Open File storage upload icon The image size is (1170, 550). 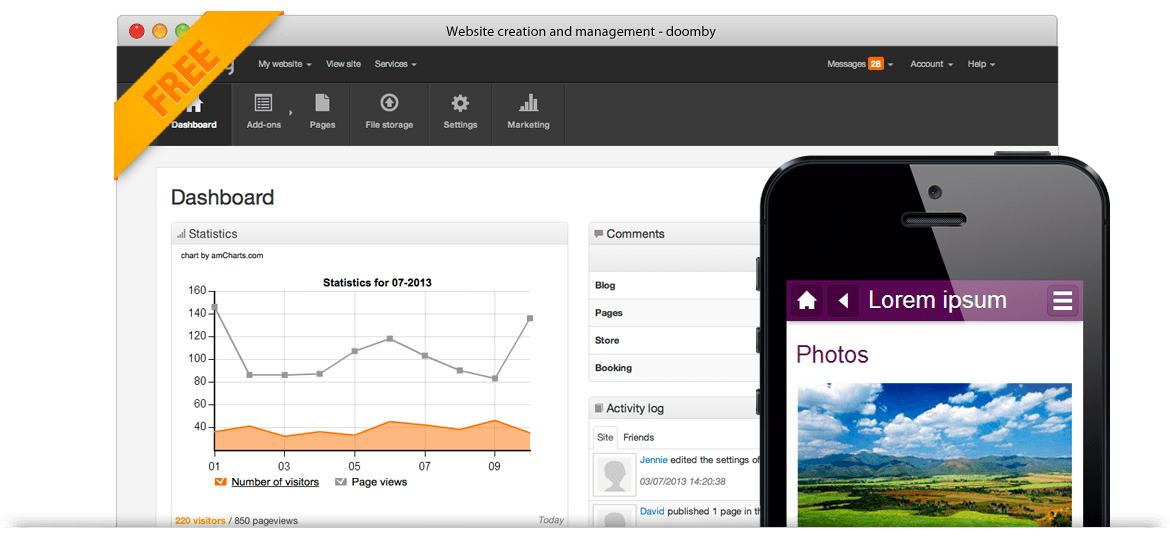(389, 103)
